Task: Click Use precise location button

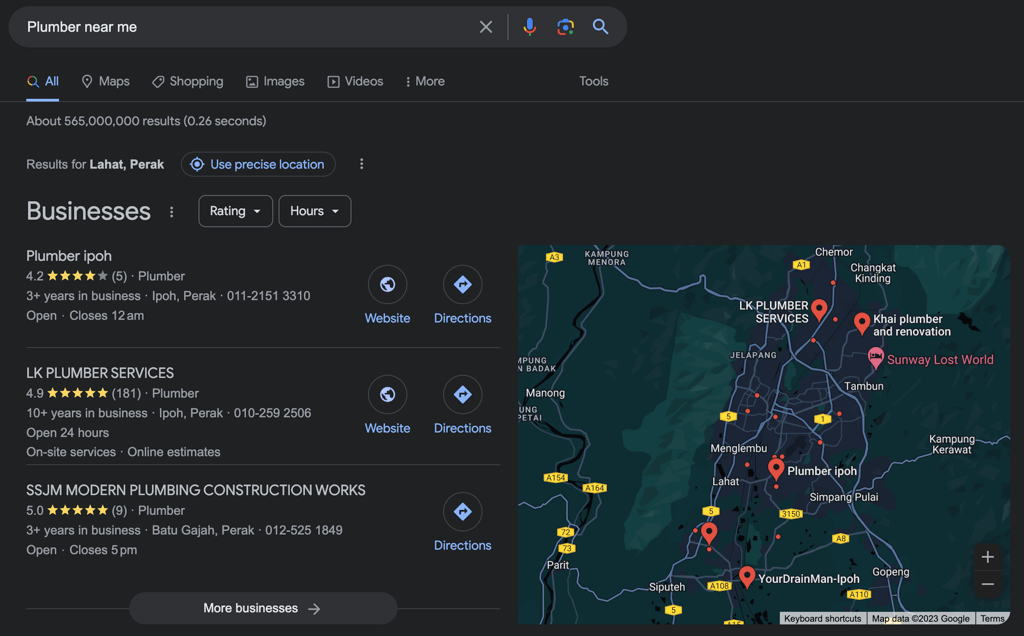Action: point(258,164)
